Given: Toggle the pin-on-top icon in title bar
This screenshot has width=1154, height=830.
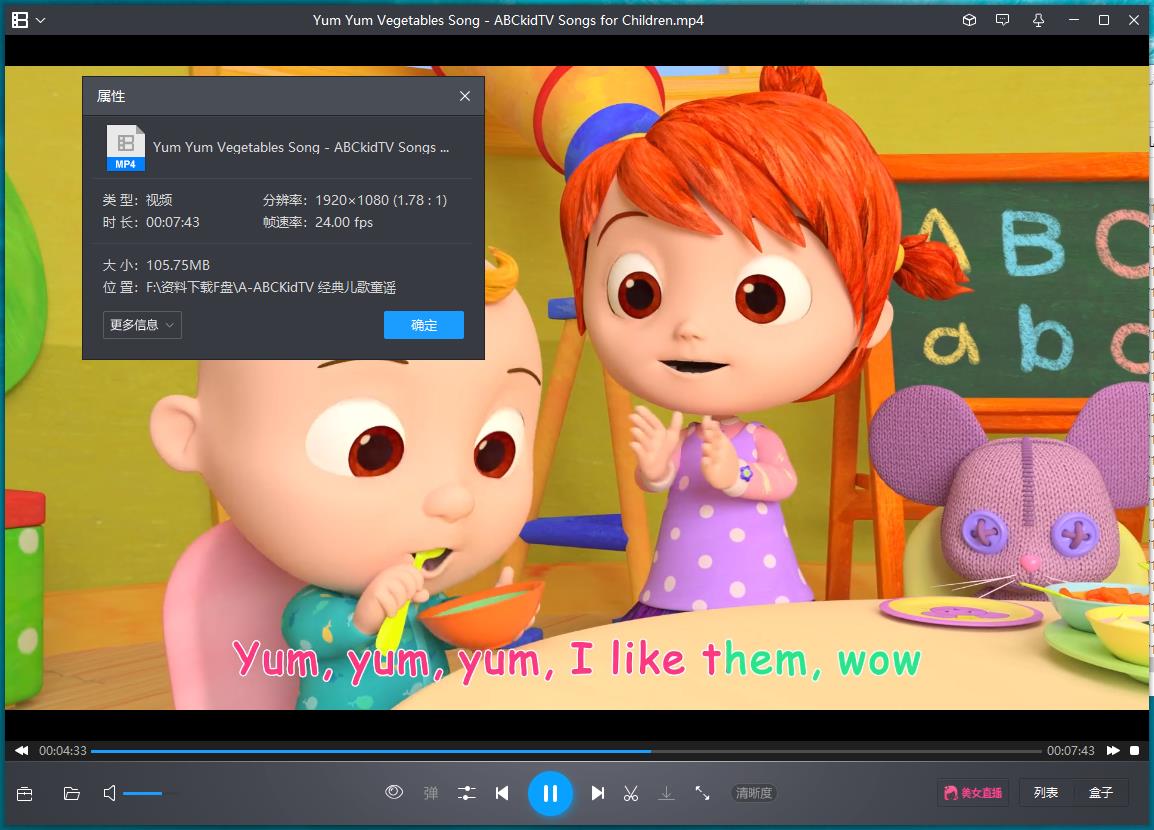Looking at the screenshot, I should tap(1038, 20).
